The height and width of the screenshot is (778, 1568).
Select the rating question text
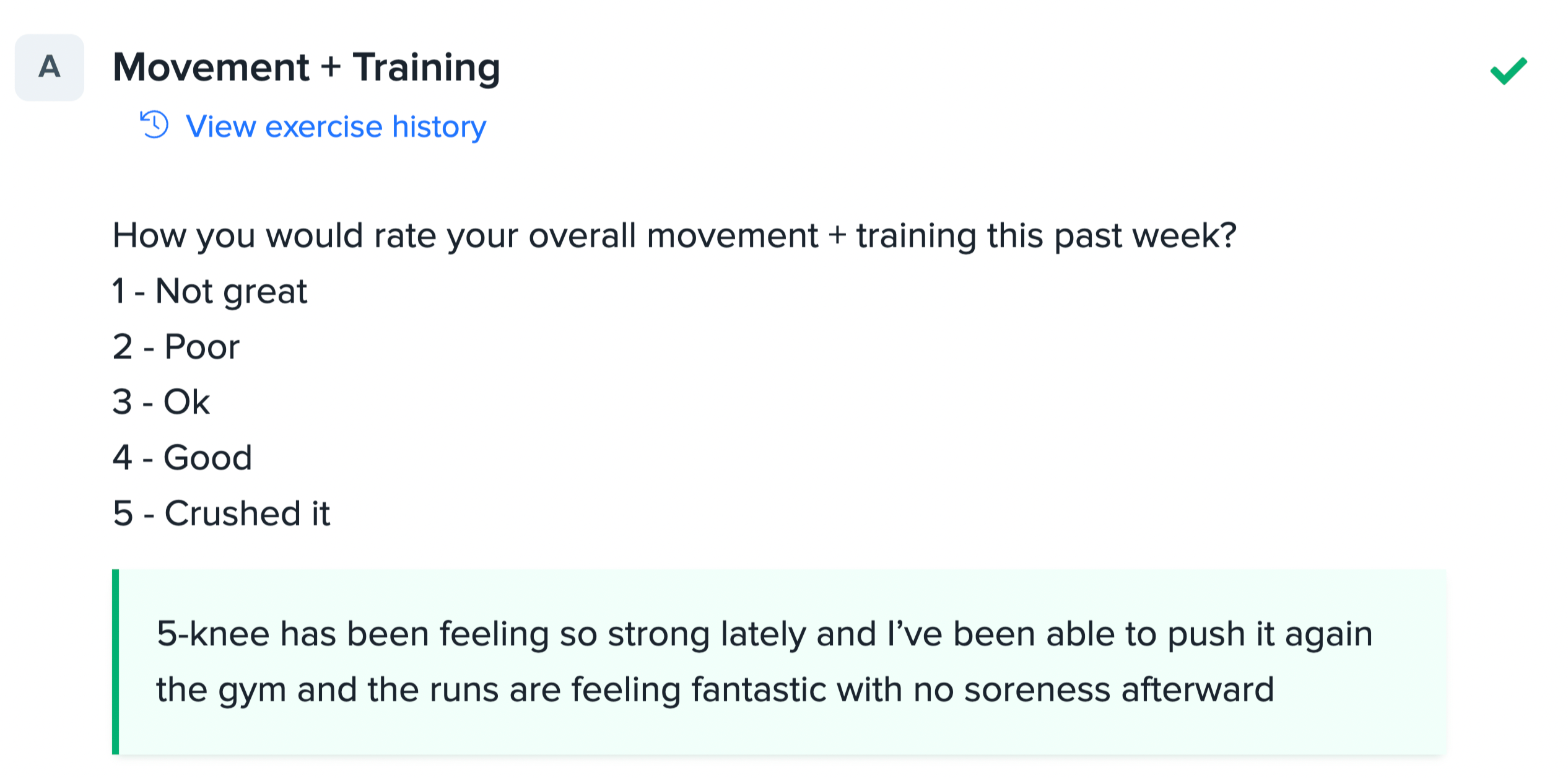pos(674,235)
